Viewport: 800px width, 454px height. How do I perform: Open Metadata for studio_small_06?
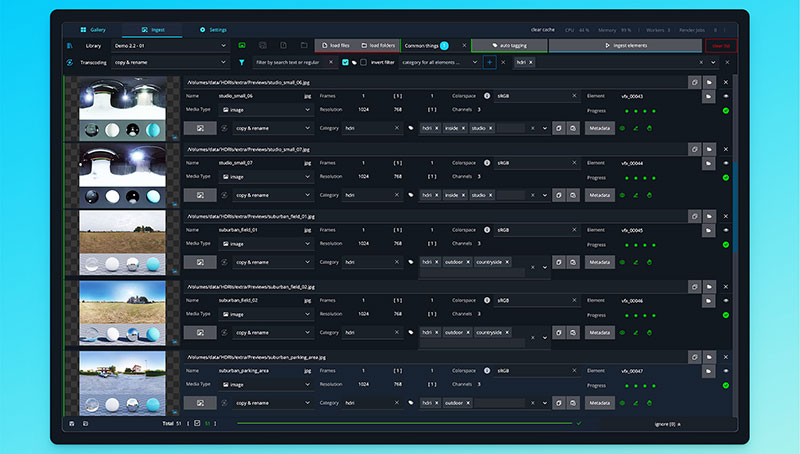599,128
